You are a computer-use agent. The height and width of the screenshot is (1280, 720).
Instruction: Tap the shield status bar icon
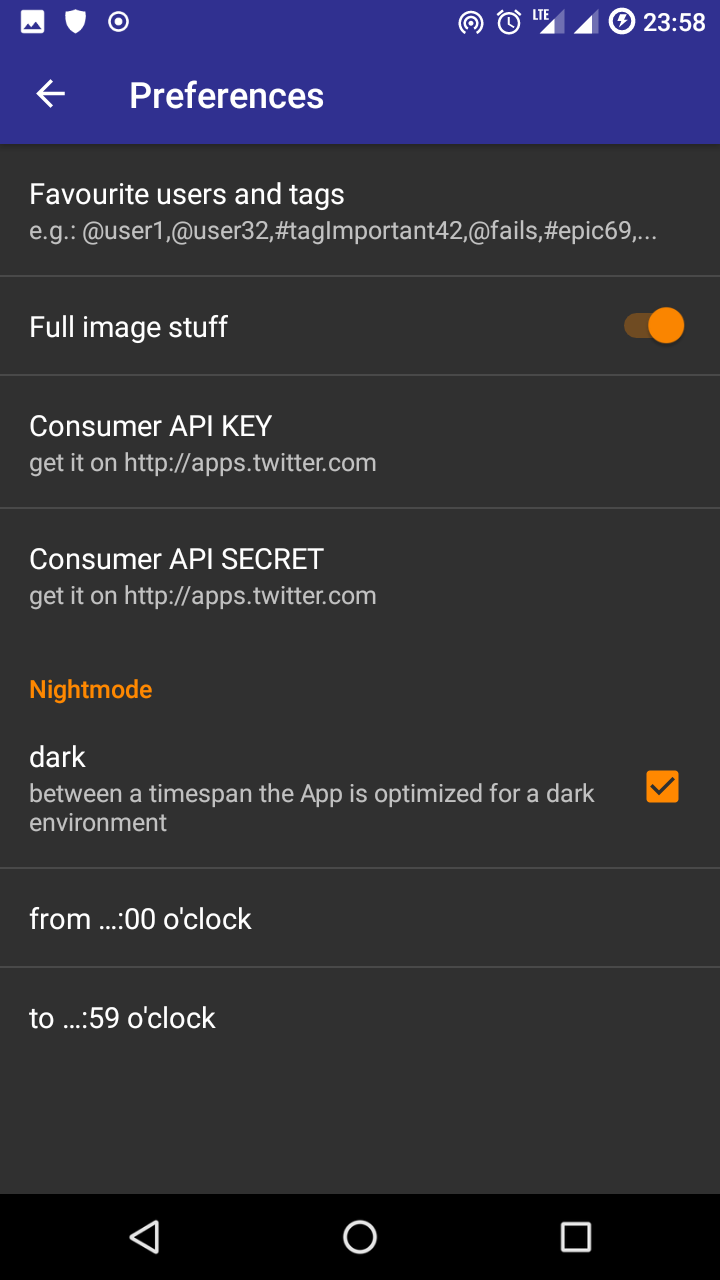[x=75, y=21]
